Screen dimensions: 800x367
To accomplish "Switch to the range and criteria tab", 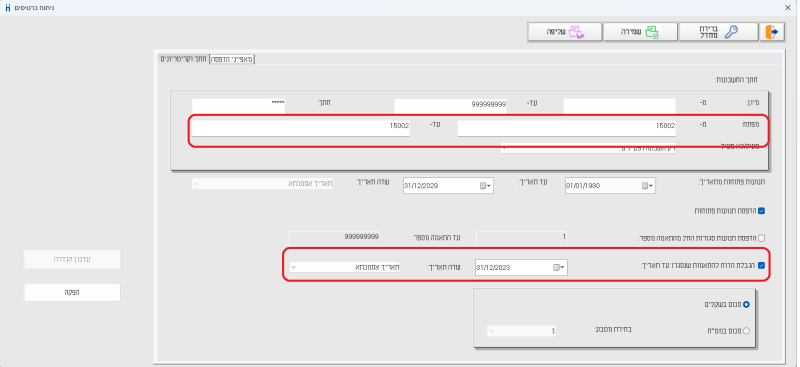I will 183,59.
